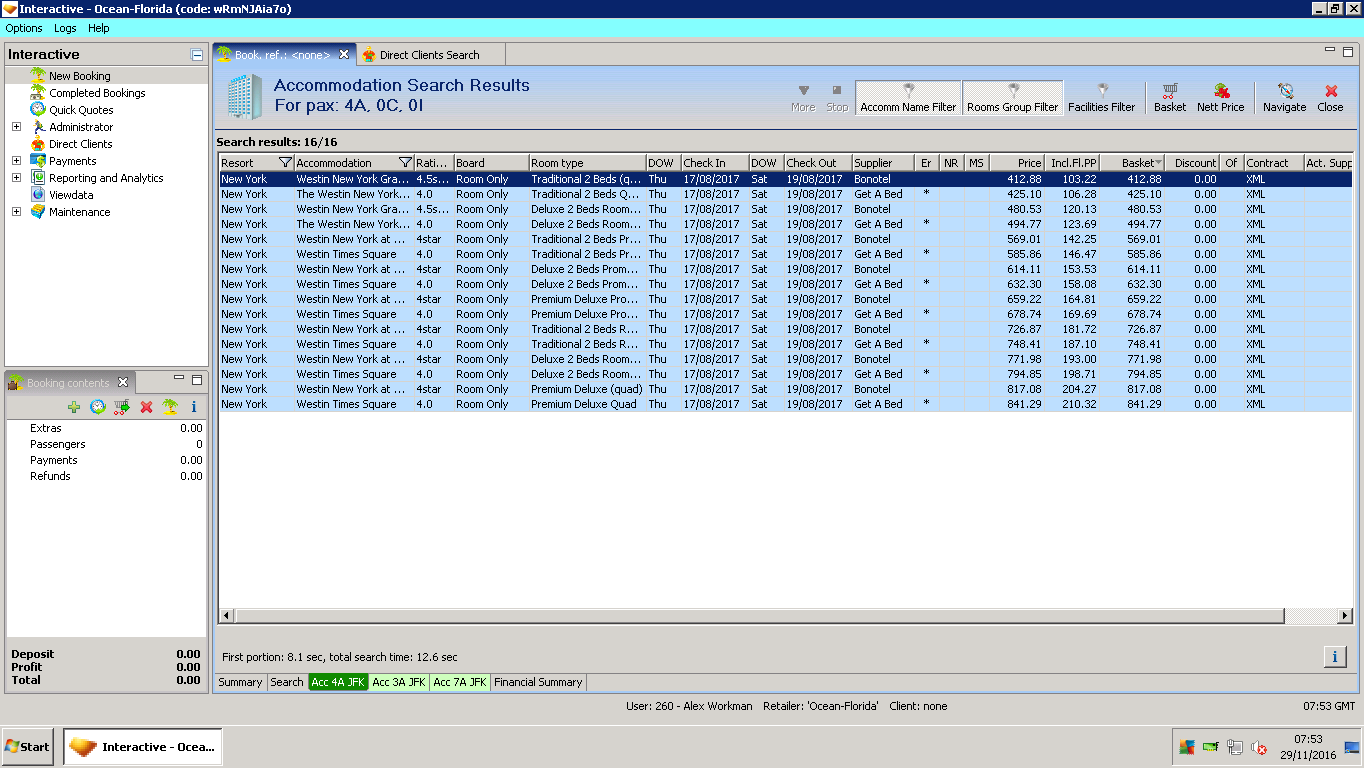Image resolution: width=1364 pixels, height=768 pixels.
Task: Minimize the Booking contents panel
Action: click(x=179, y=378)
